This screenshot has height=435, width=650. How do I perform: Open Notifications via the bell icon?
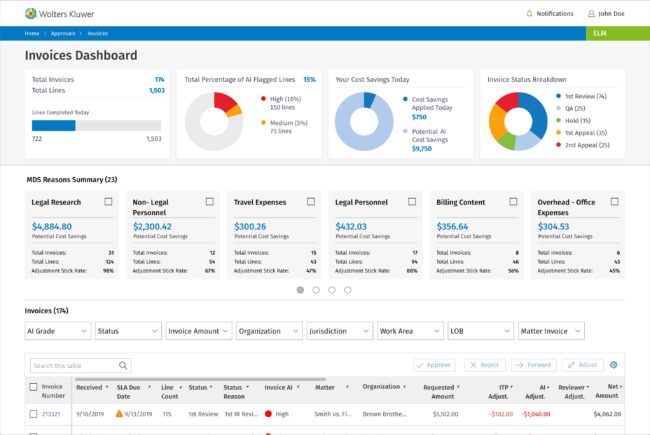tap(530, 14)
